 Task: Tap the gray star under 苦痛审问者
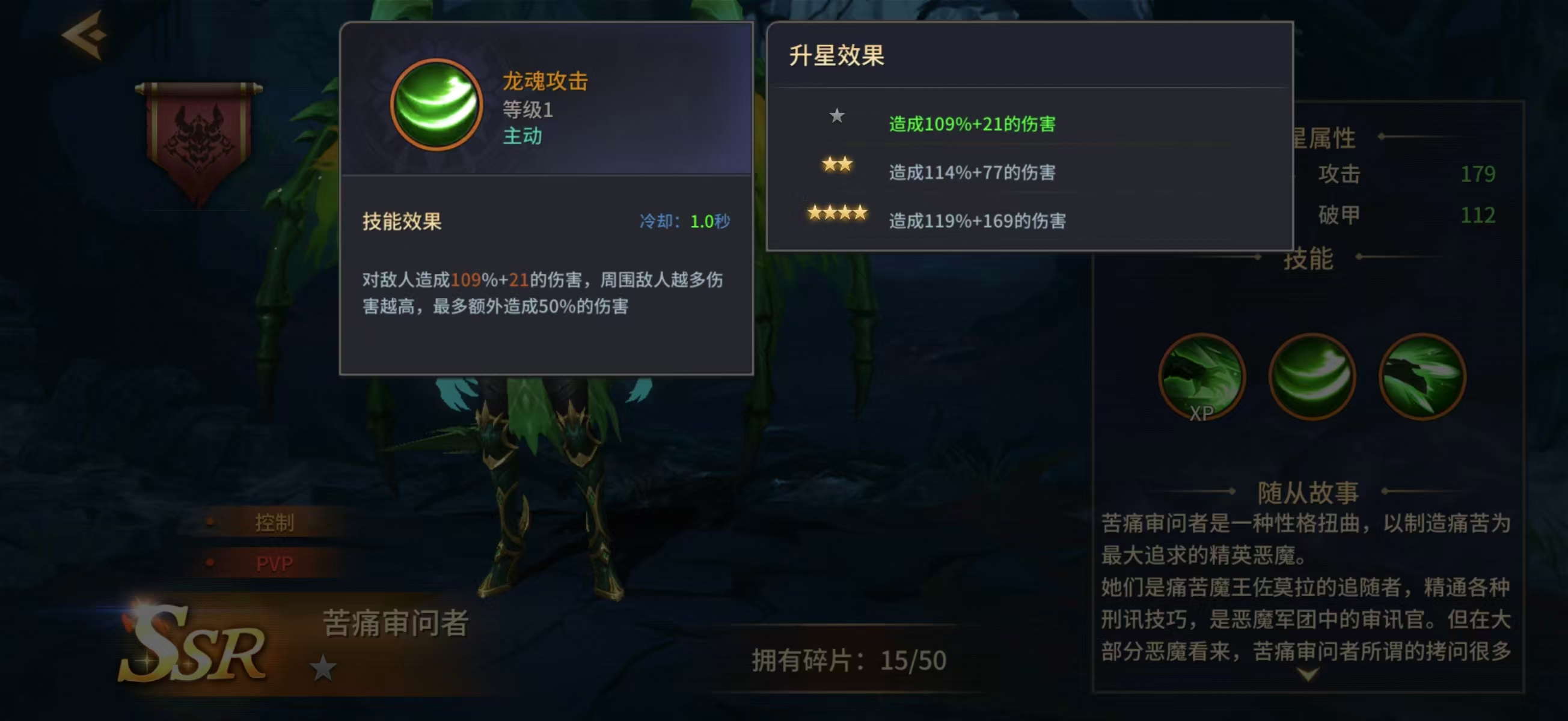323,668
